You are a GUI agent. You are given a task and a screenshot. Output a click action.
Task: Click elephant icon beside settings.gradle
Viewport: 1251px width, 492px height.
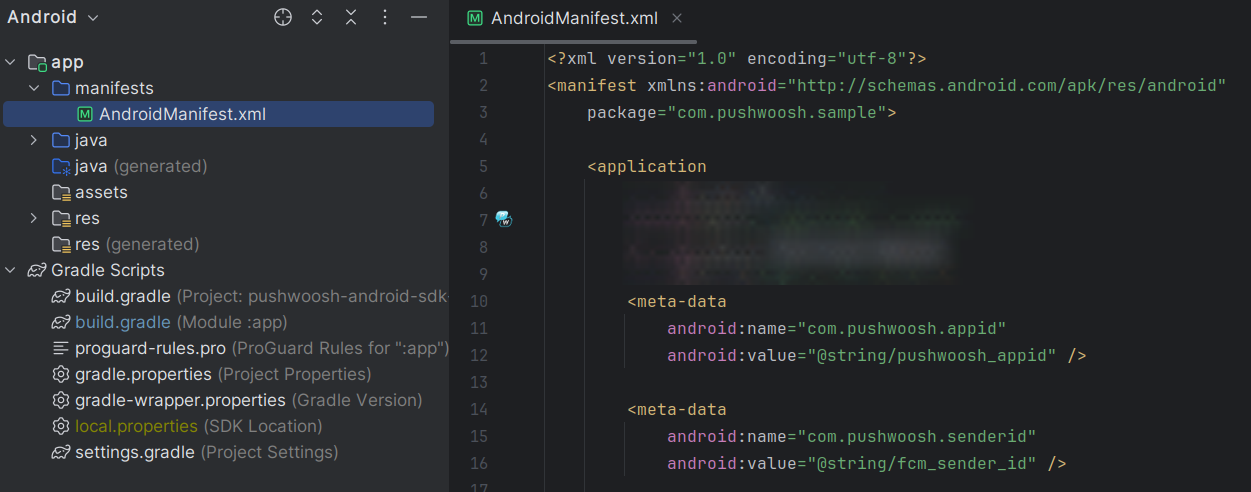[x=61, y=452]
